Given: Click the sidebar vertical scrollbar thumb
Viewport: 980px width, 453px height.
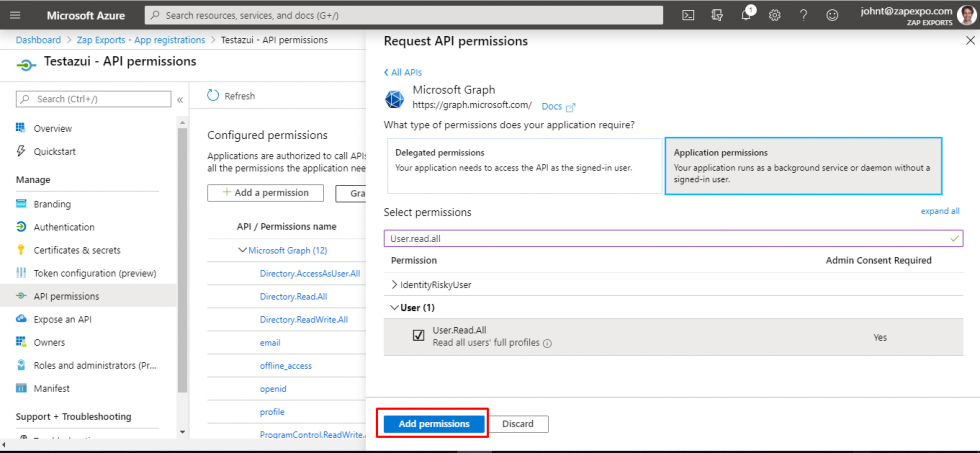Looking at the screenshot, I should (182, 259).
